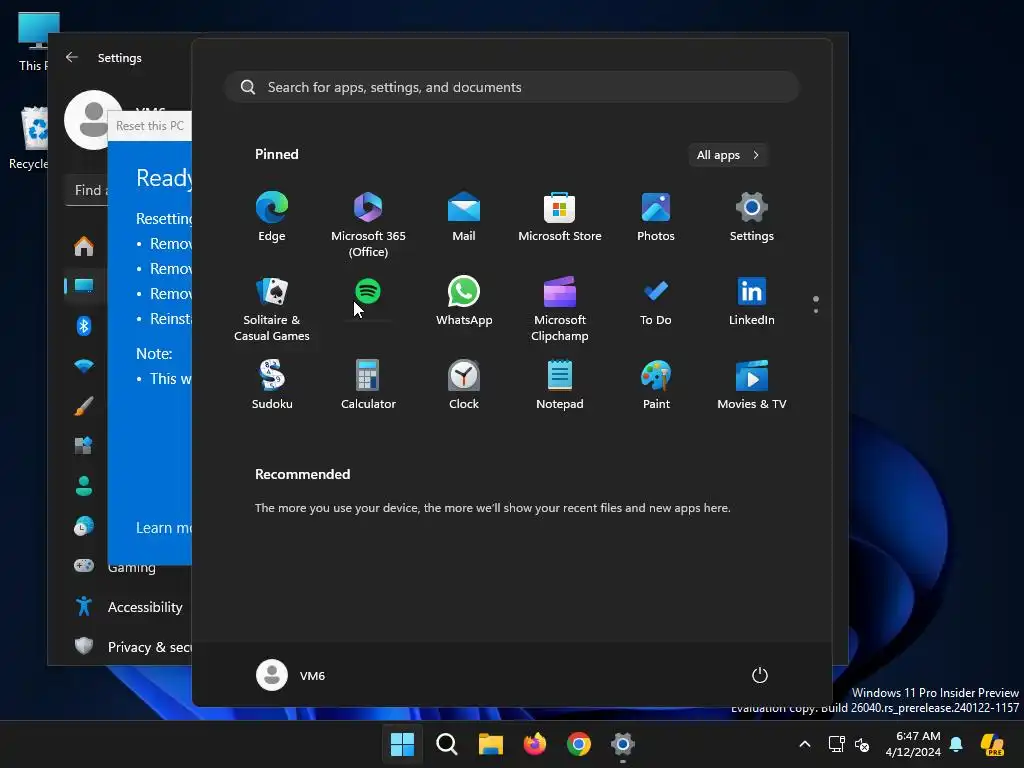Image resolution: width=1024 pixels, height=768 pixels.
Task: Open Notepad from pinned apps
Action: pos(560,385)
